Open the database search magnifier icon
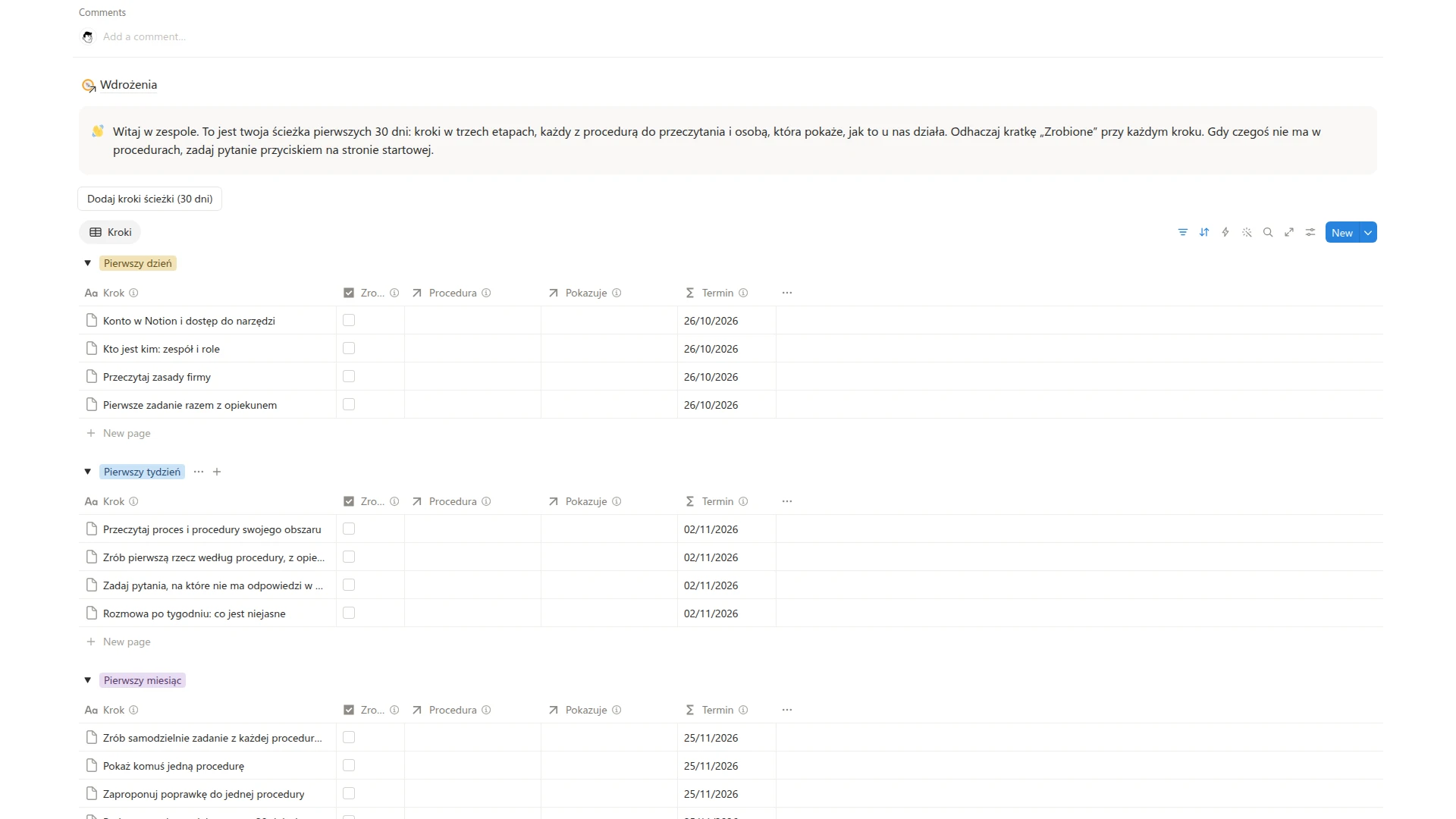 click(1267, 233)
